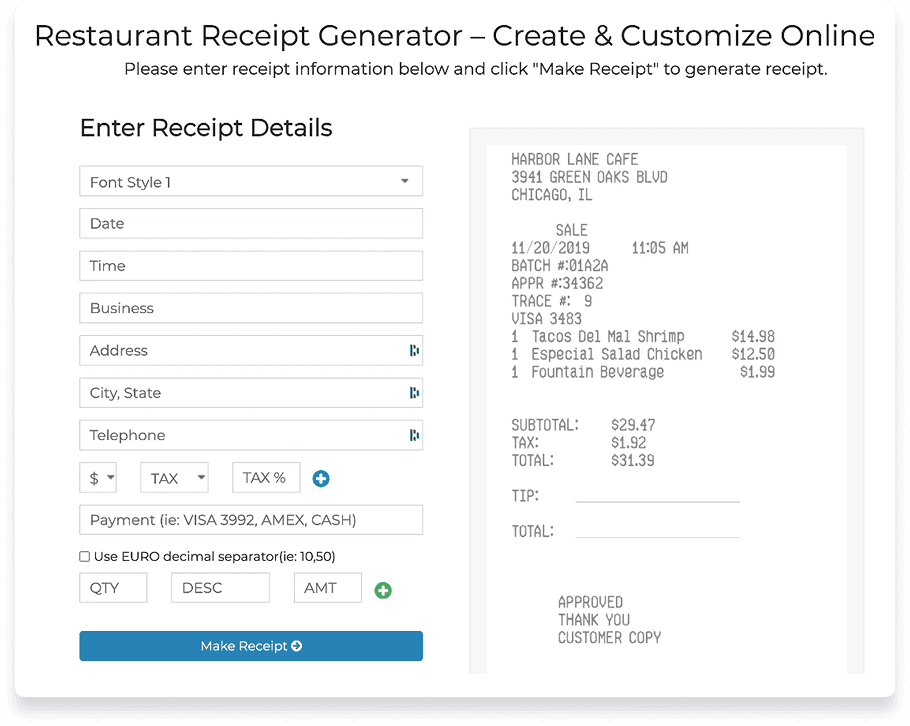Click the randomize icon in the City, State field

tap(414, 392)
